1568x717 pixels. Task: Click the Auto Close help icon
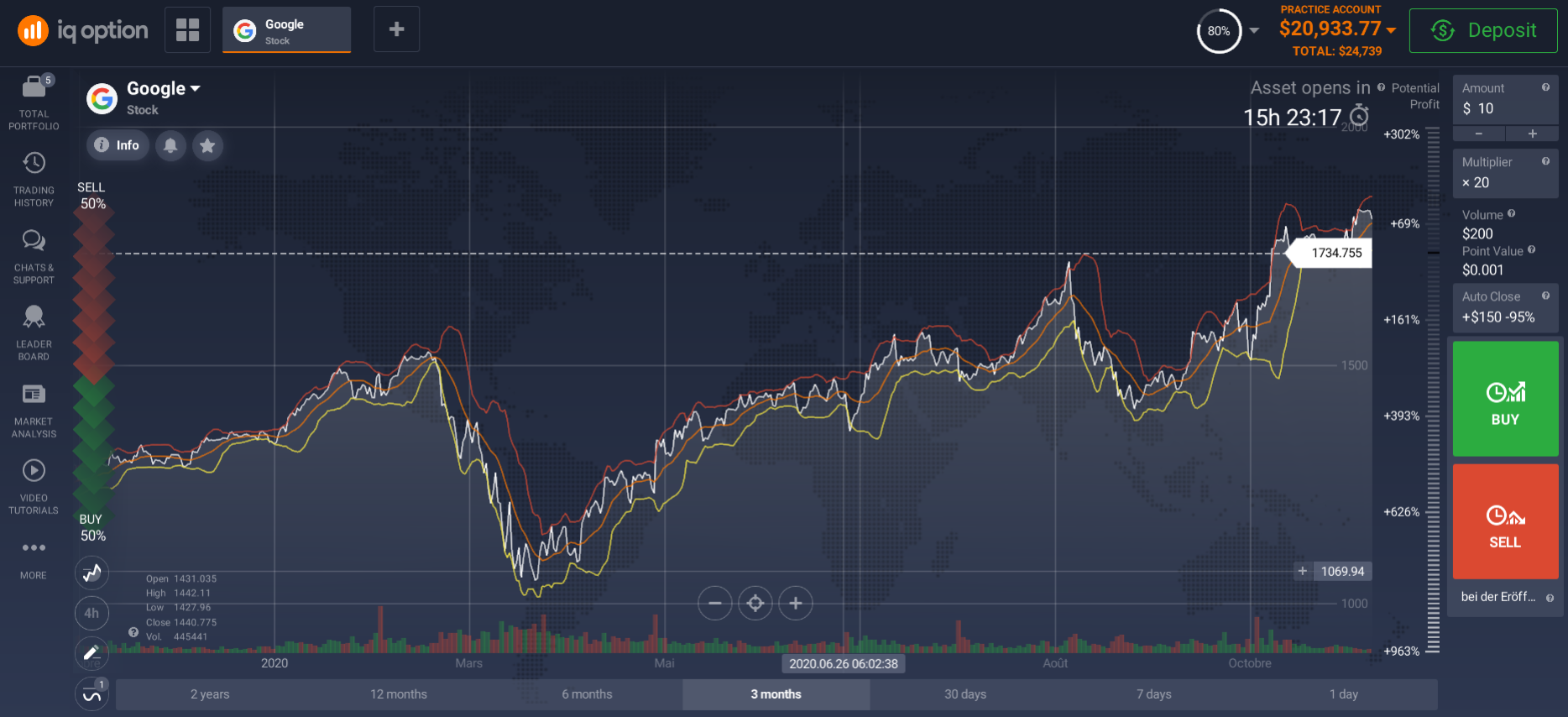[x=1545, y=296]
